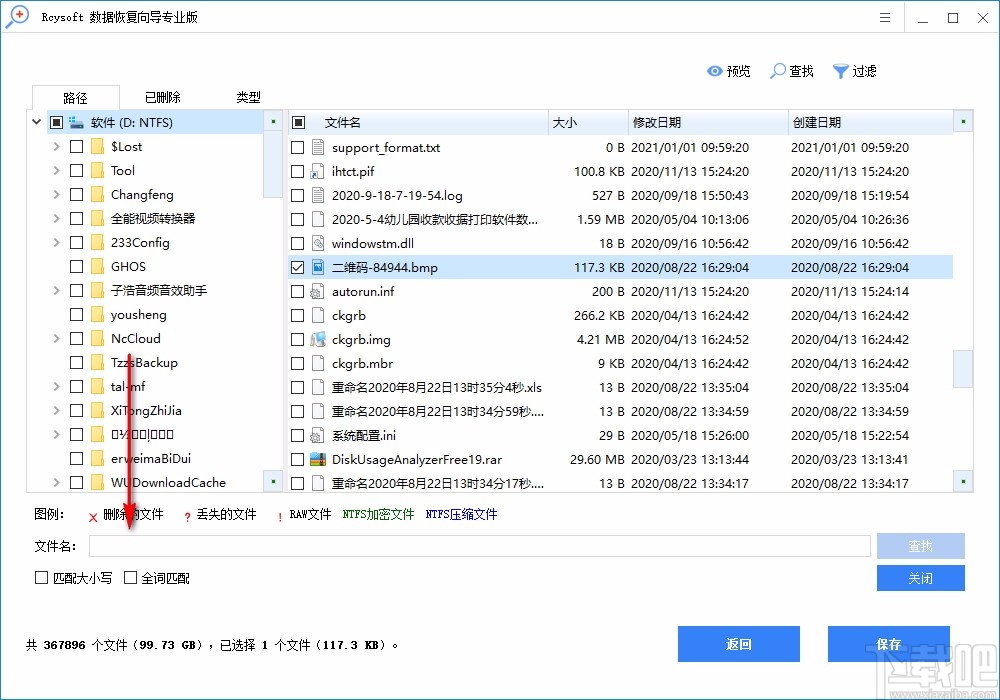This screenshot has width=1000, height=700.
Task: Open the 过滤 filter funnel icon
Action: 840,71
